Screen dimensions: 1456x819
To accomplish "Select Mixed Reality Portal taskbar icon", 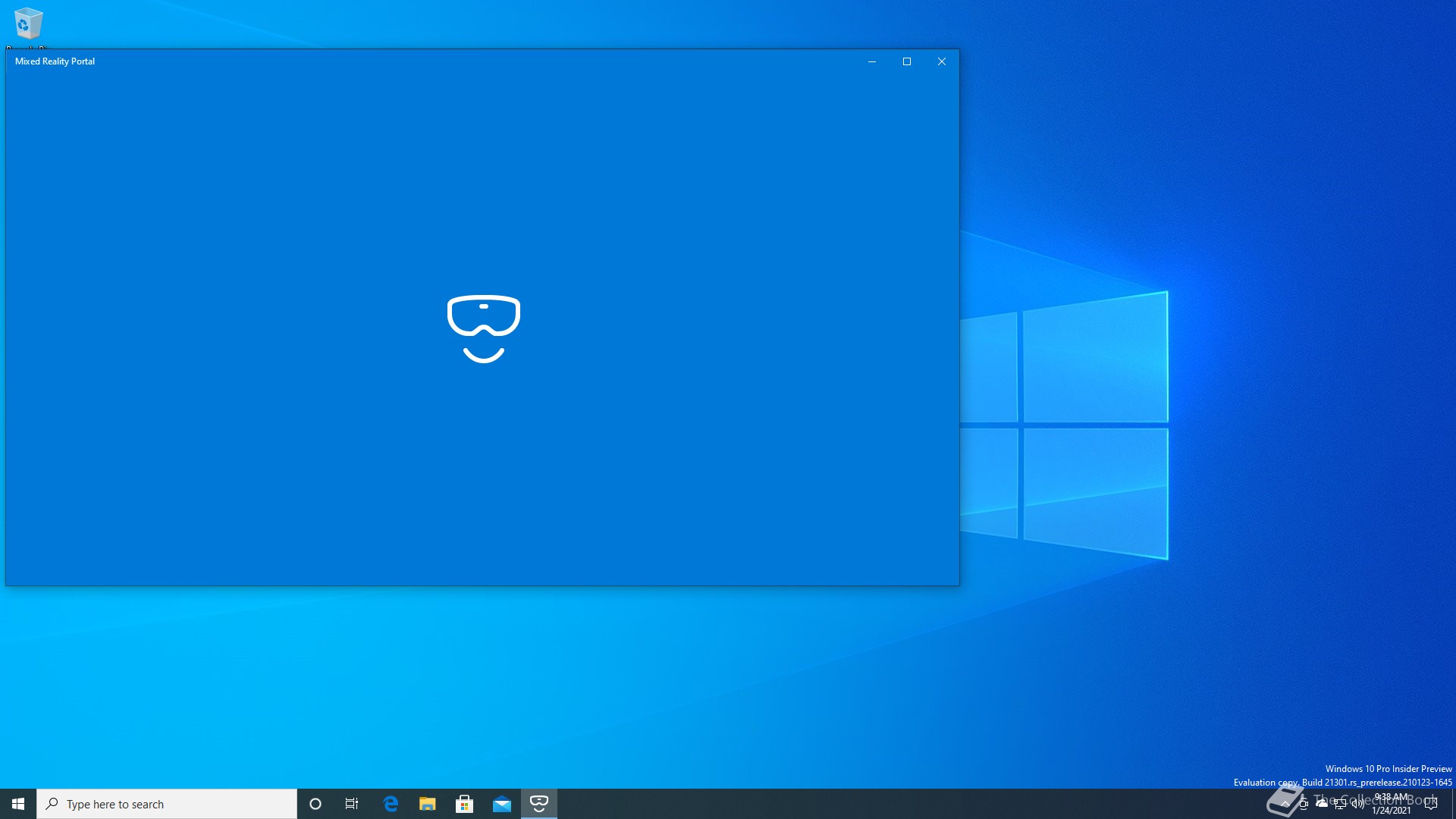I will click(539, 804).
